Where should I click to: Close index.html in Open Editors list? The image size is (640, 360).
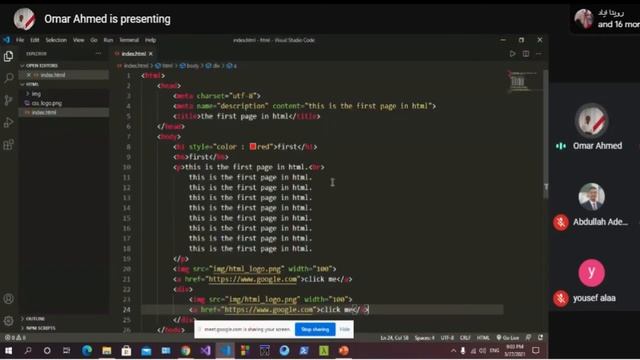click(29, 75)
